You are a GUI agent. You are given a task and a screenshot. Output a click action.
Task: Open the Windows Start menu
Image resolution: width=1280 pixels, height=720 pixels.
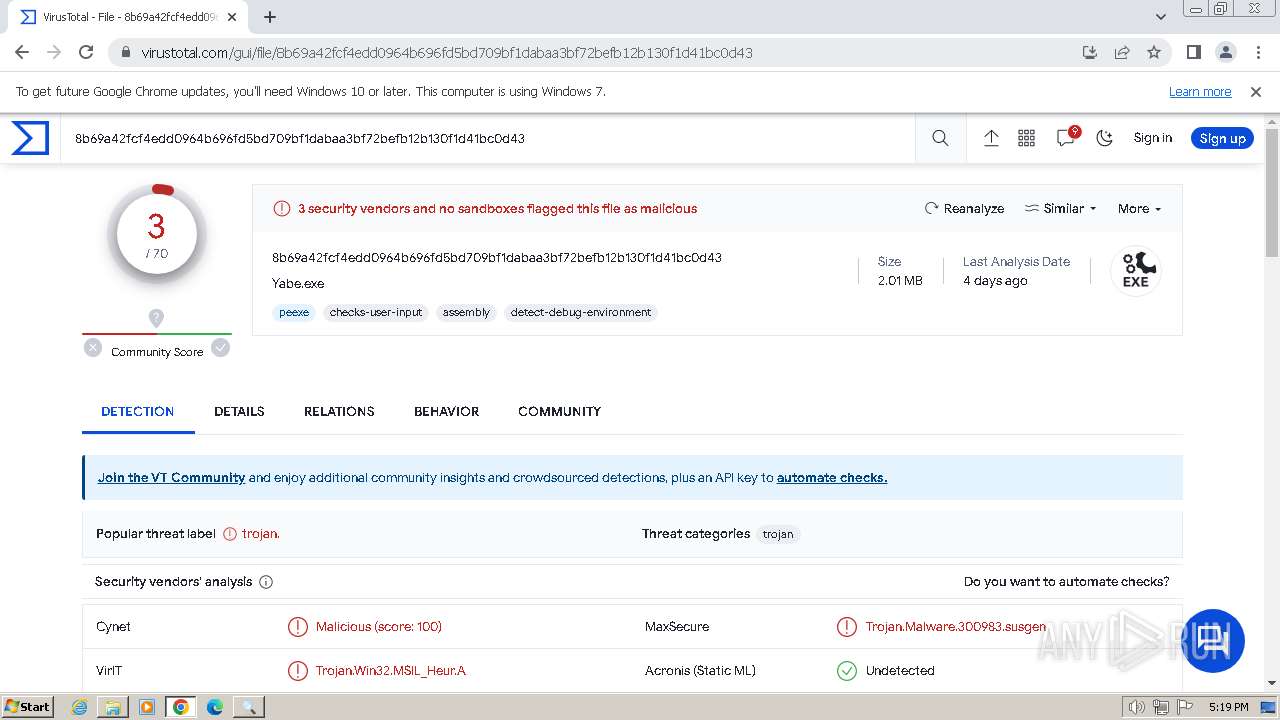(x=27, y=706)
